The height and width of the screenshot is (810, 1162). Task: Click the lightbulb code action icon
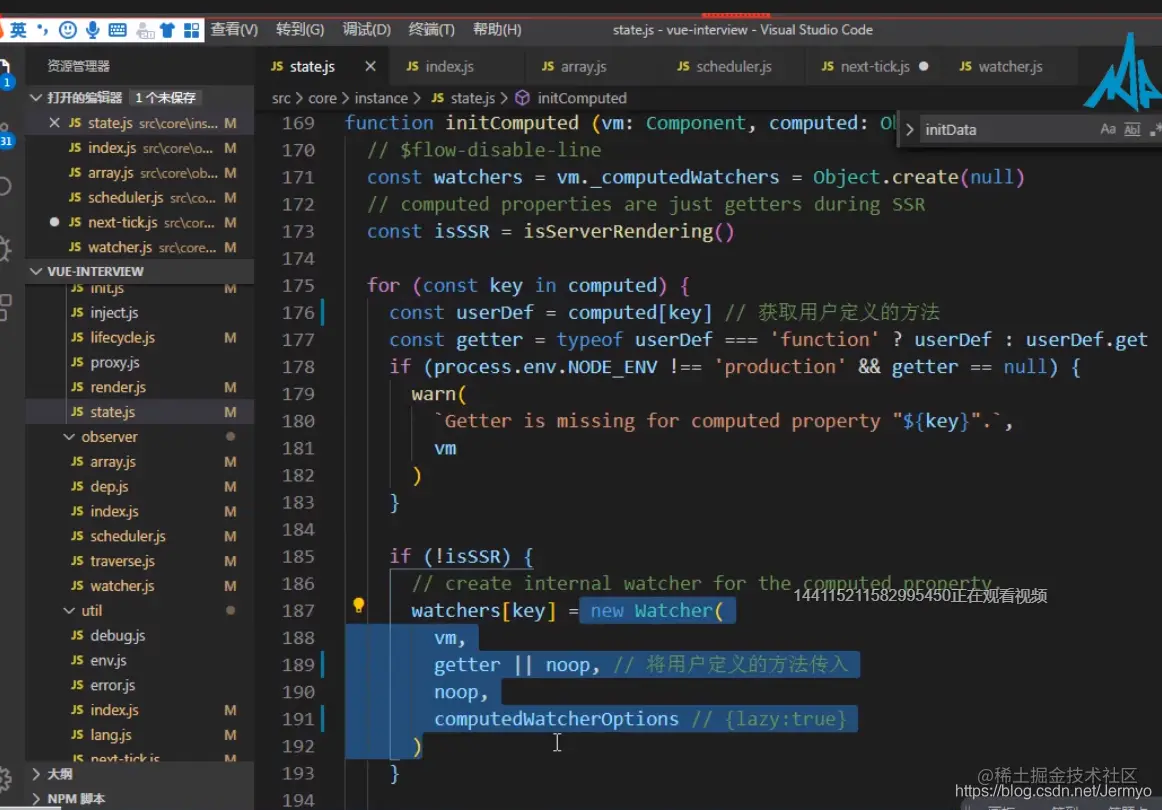coord(359,605)
